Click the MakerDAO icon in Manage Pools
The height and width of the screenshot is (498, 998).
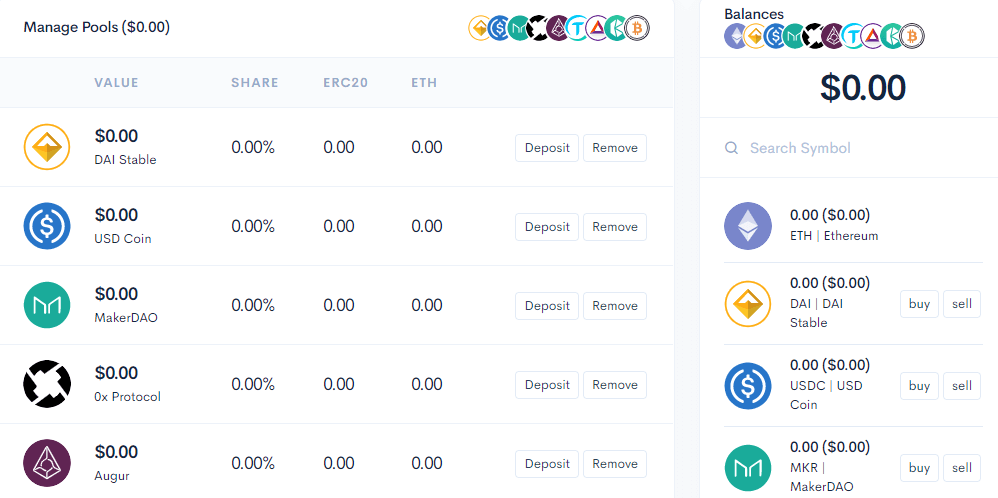[x=47, y=305]
